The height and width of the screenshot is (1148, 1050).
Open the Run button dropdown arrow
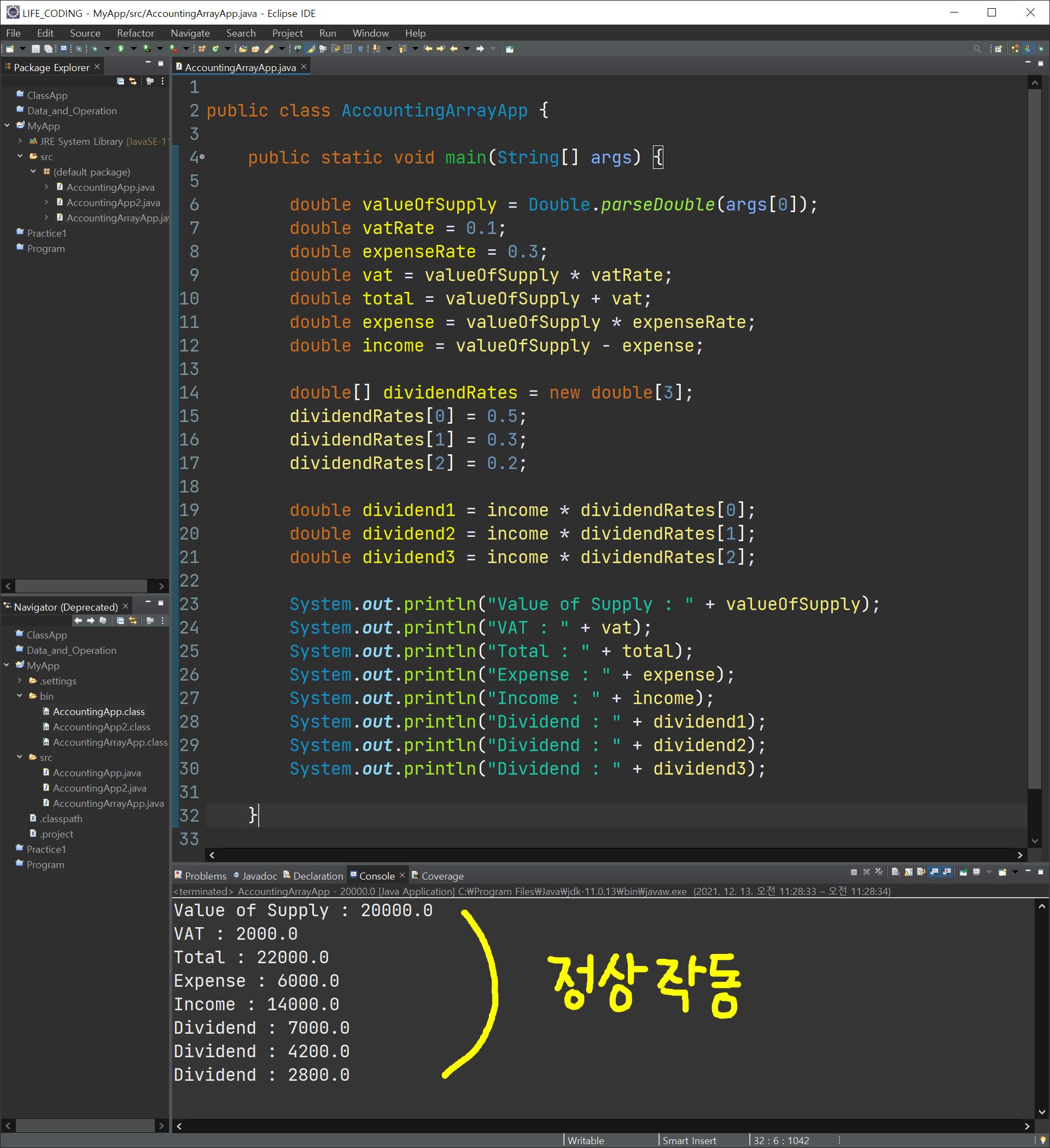pyautogui.click(x=133, y=49)
